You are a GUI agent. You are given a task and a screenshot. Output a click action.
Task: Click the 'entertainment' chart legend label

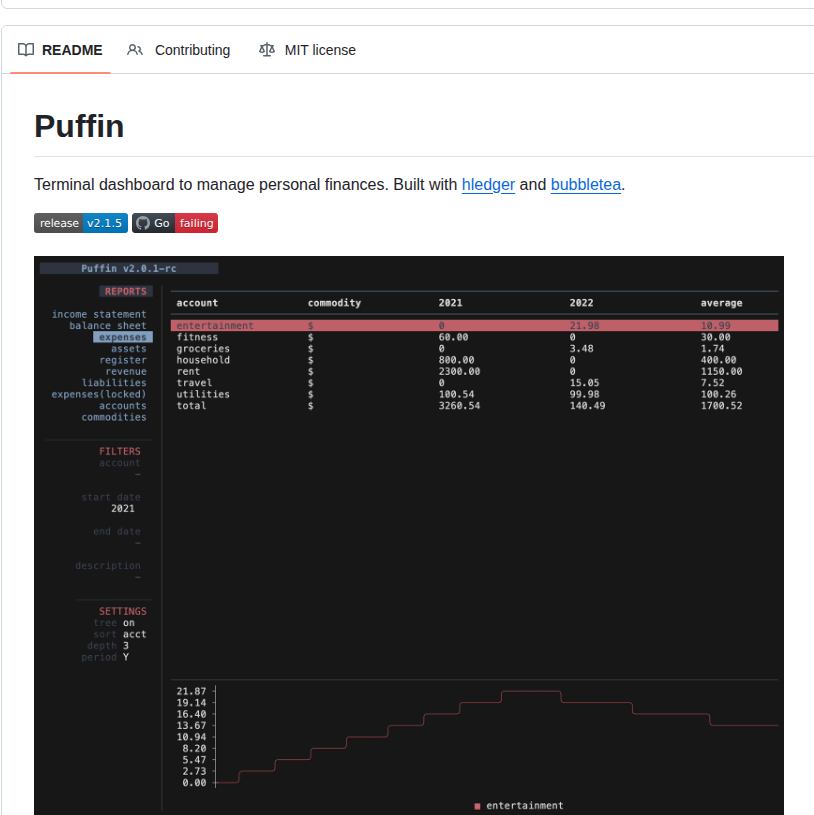(524, 806)
